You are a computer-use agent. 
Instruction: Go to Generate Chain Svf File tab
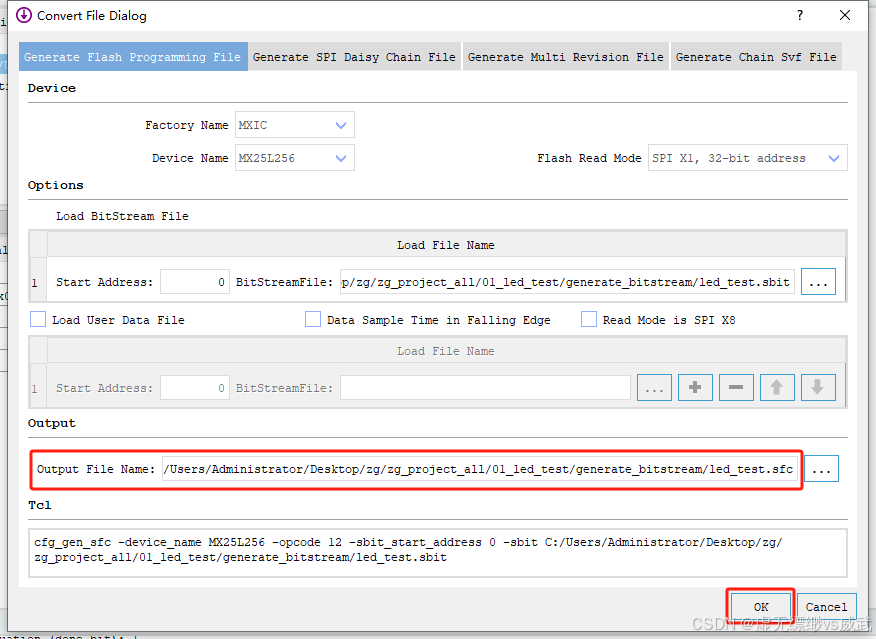(x=756, y=57)
